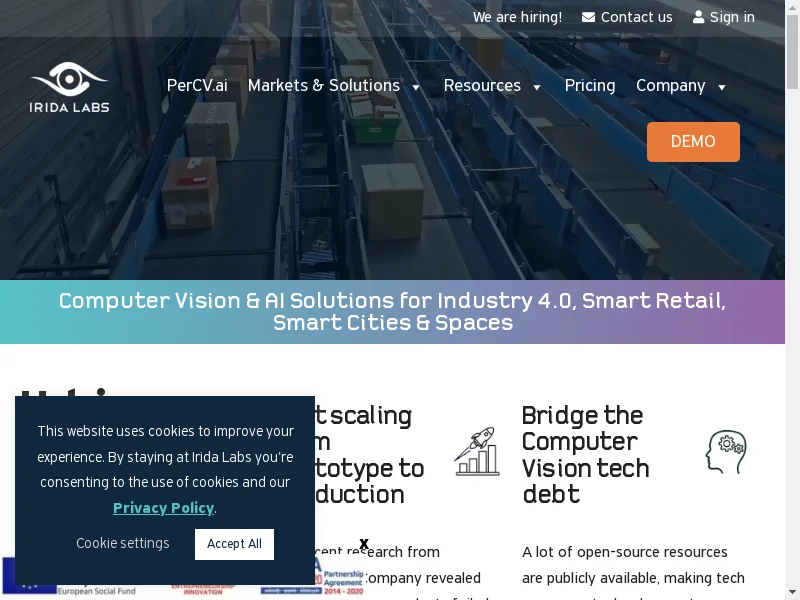Close the cookie banner with the x

pos(364,543)
